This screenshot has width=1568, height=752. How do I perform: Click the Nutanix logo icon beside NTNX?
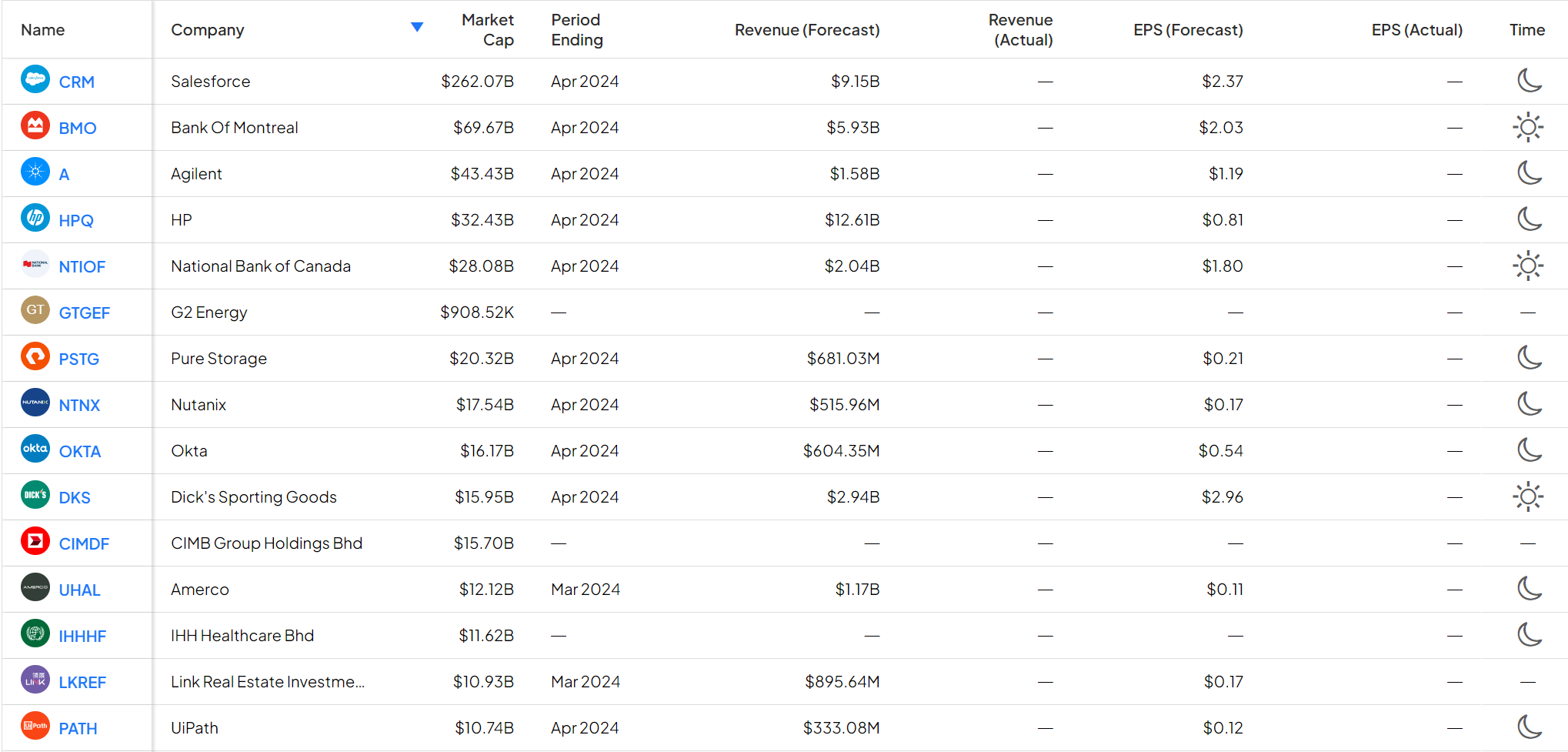click(x=35, y=403)
